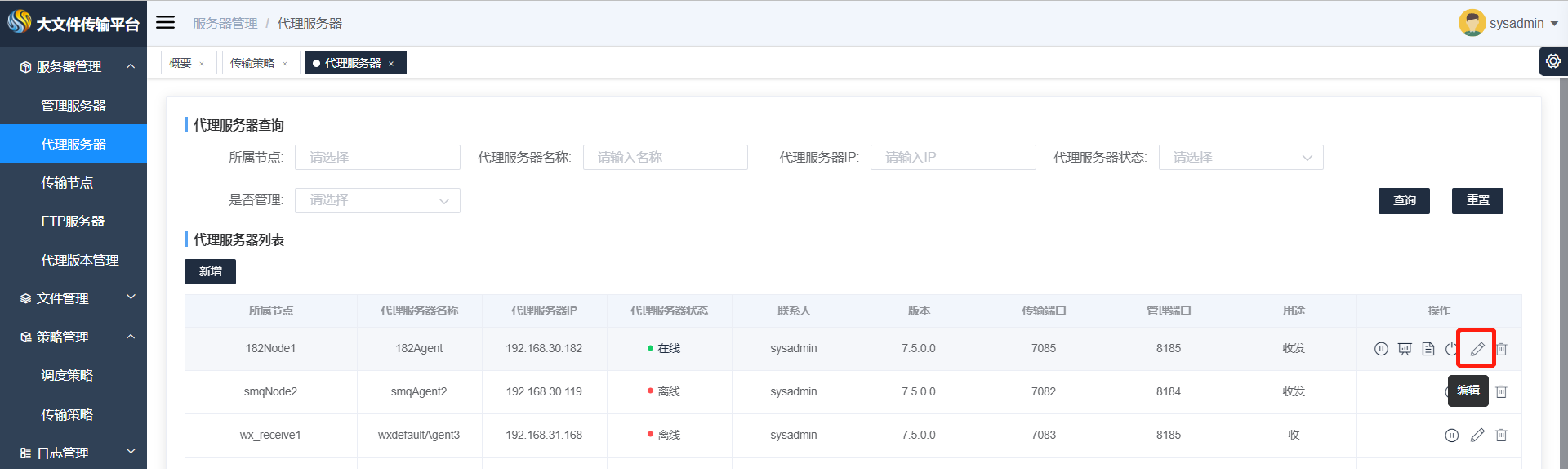The width and height of the screenshot is (1568, 469).
Task: Open monitor chart icon for 182Agent
Action: point(1405,349)
